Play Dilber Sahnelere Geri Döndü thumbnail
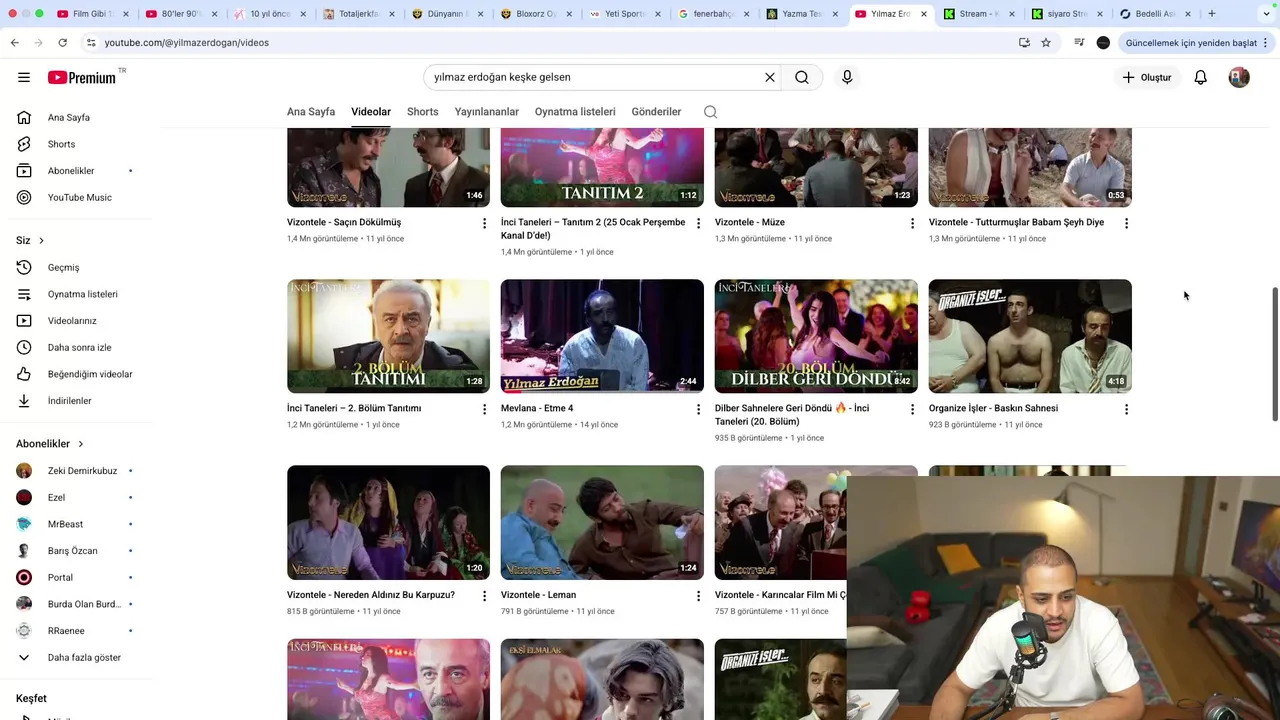This screenshot has height=720, width=1280. pyautogui.click(x=816, y=336)
